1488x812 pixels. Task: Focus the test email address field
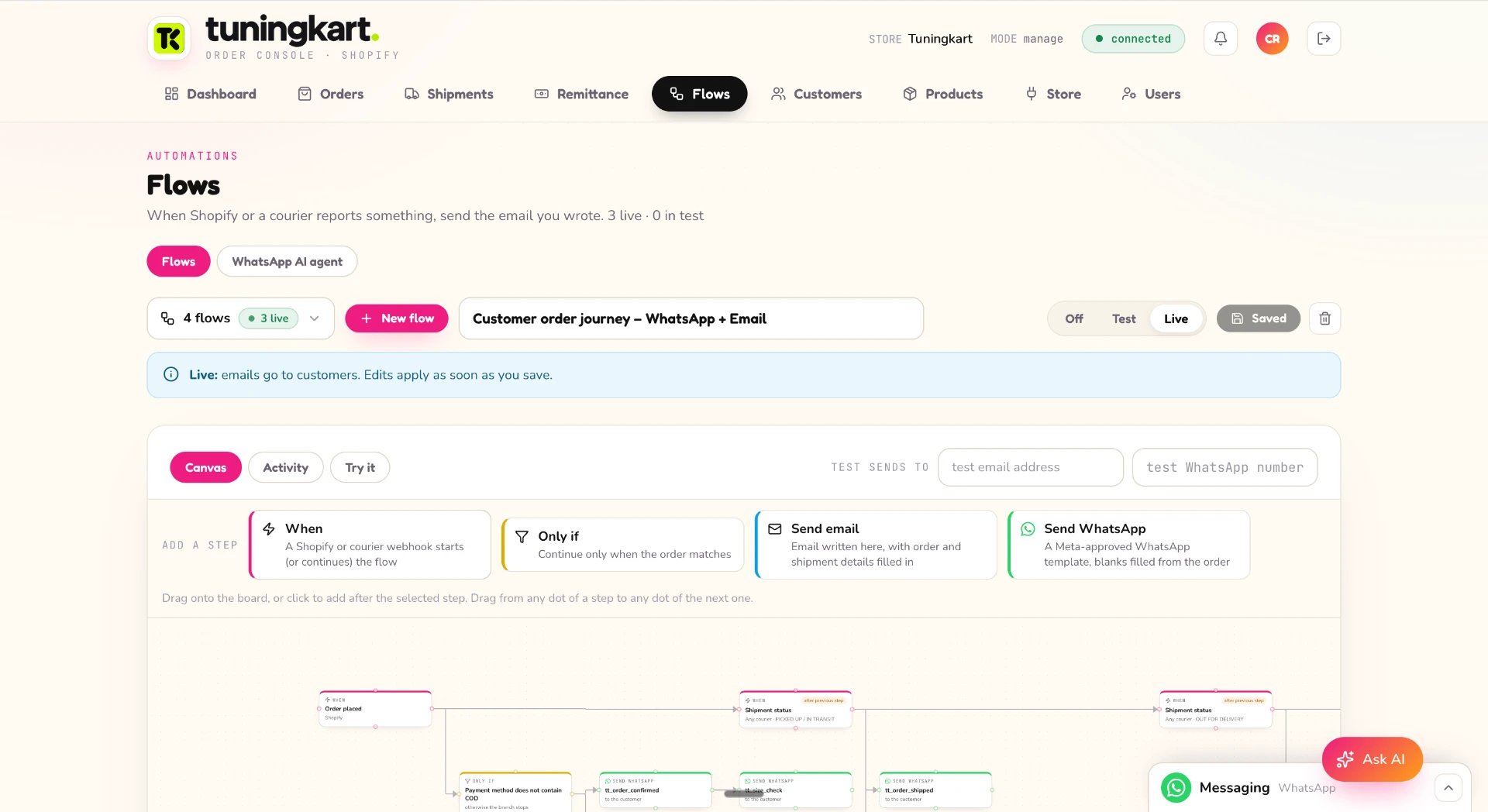coord(1030,467)
